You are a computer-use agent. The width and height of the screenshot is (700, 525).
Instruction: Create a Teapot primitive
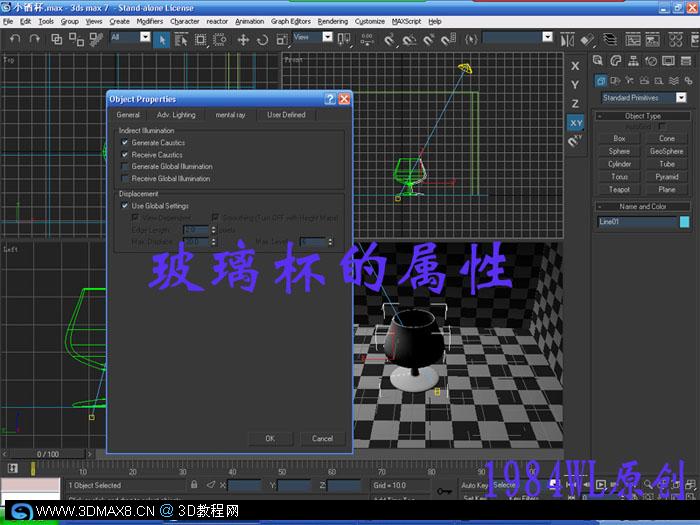click(x=619, y=189)
